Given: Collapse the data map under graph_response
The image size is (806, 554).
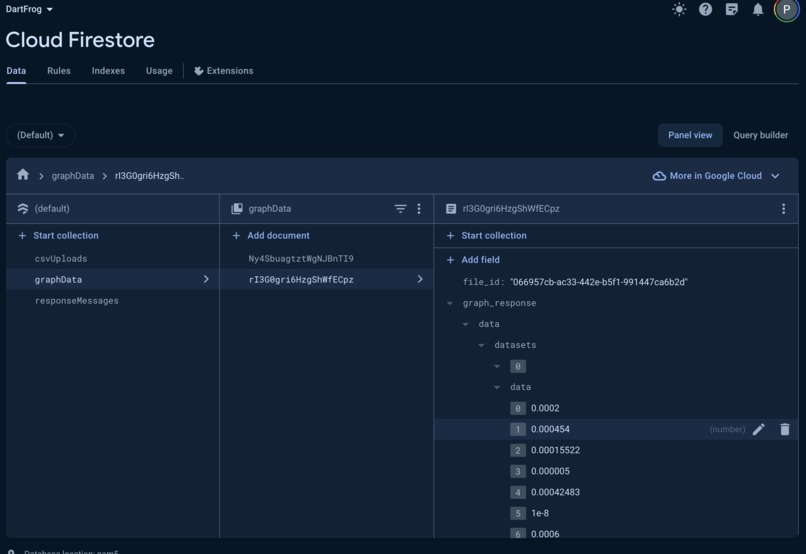Looking at the screenshot, I should click(465, 324).
